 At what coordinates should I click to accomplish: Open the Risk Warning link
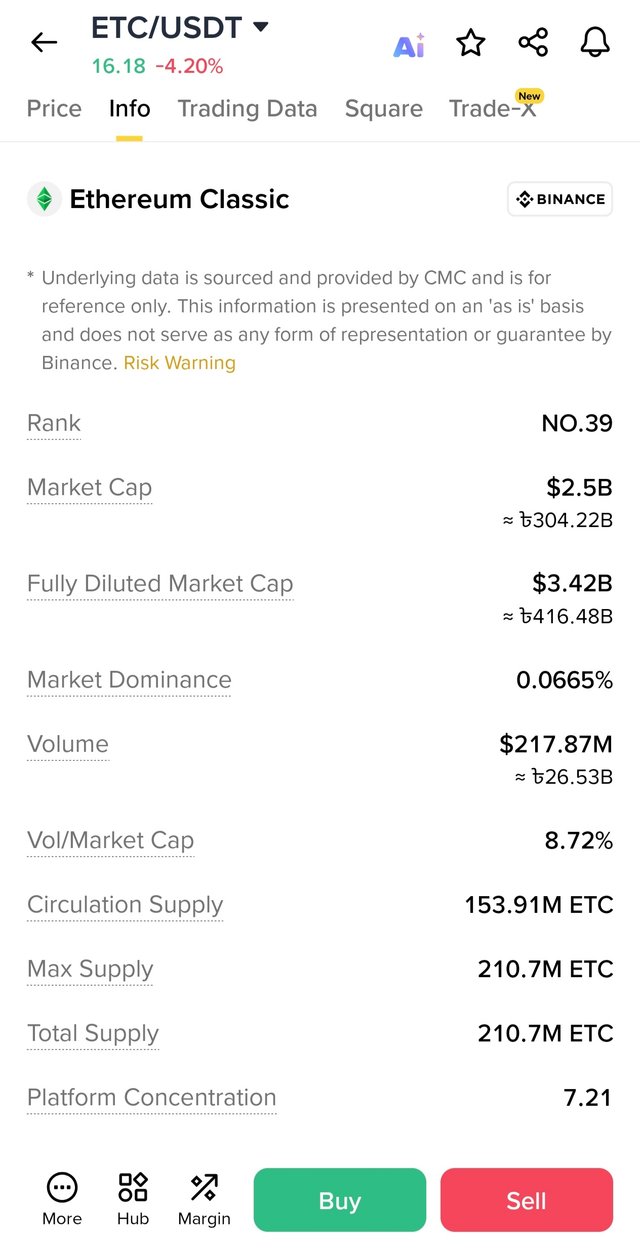(x=180, y=363)
